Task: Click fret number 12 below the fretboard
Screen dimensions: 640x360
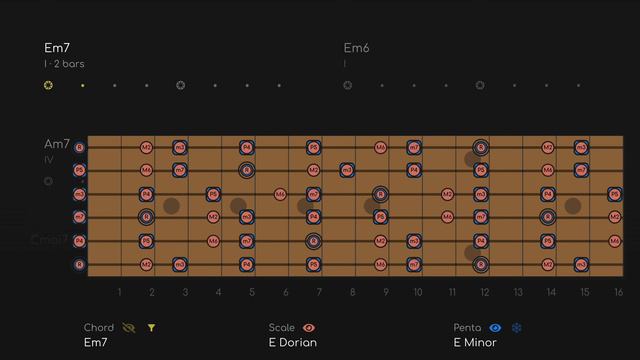Action: coord(485,292)
